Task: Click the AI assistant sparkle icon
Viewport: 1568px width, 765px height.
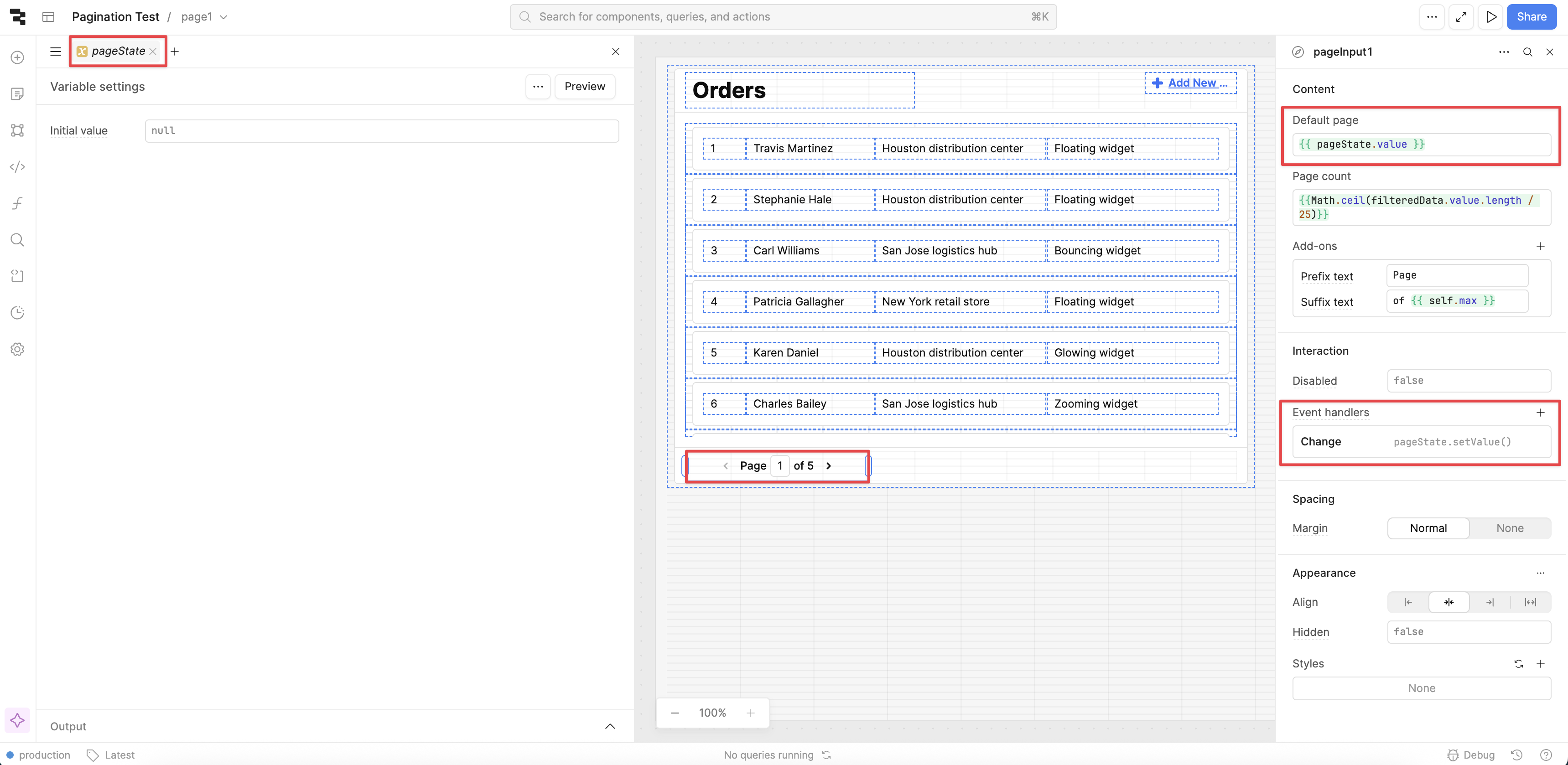Action: [x=17, y=721]
